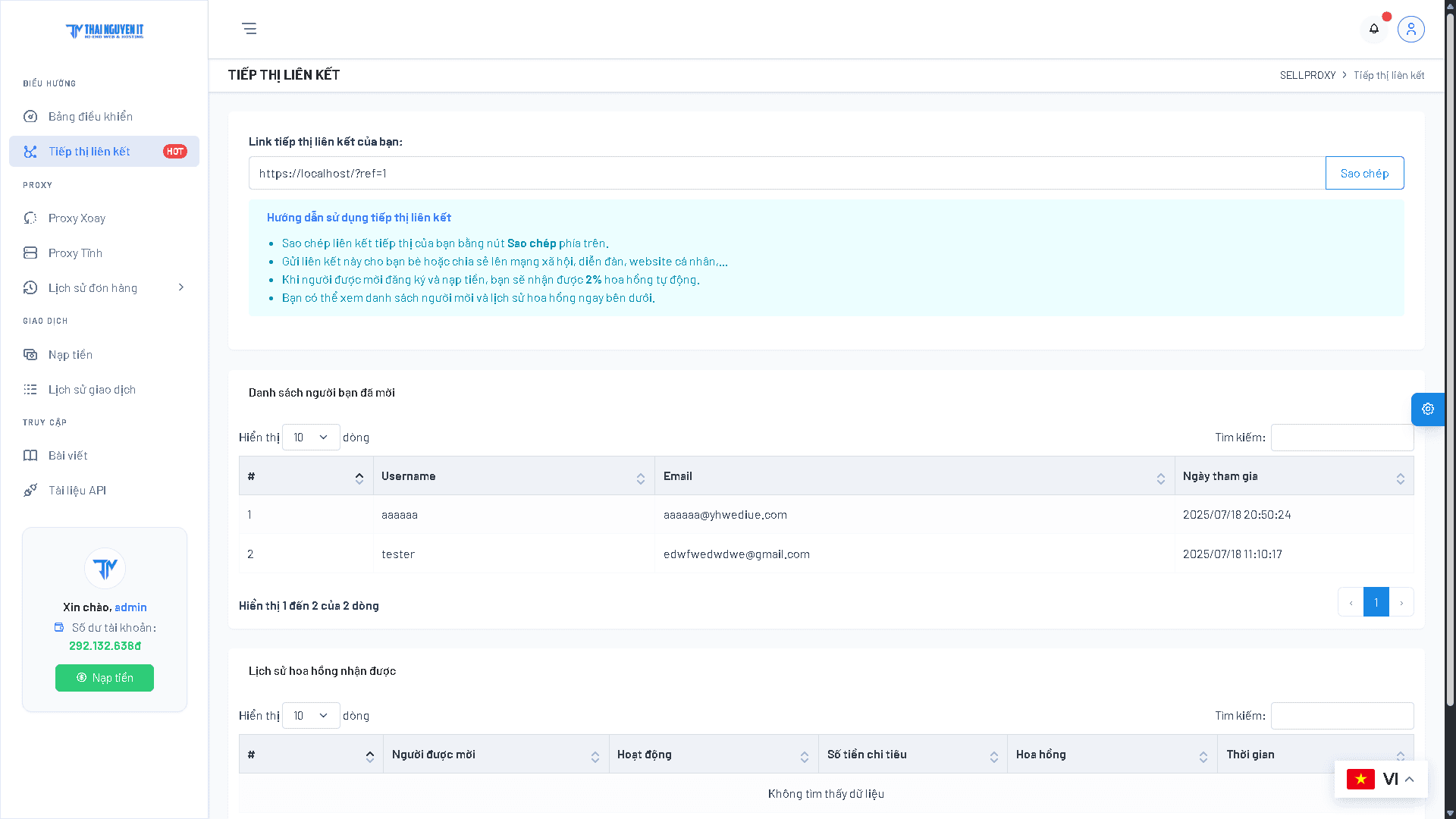This screenshot has height=819, width=1456.
Task: Open rows-per-page dropdown for invited list
Action: [311, 438]
